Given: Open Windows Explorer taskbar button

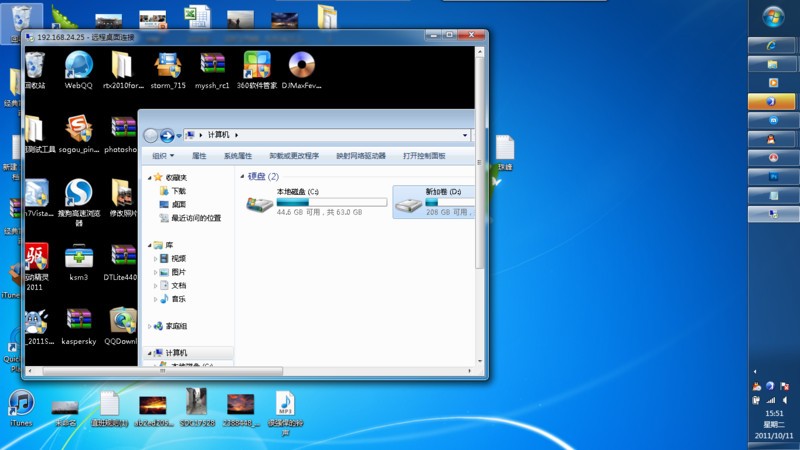Looking at the screenshot, I should coord(771,64).
